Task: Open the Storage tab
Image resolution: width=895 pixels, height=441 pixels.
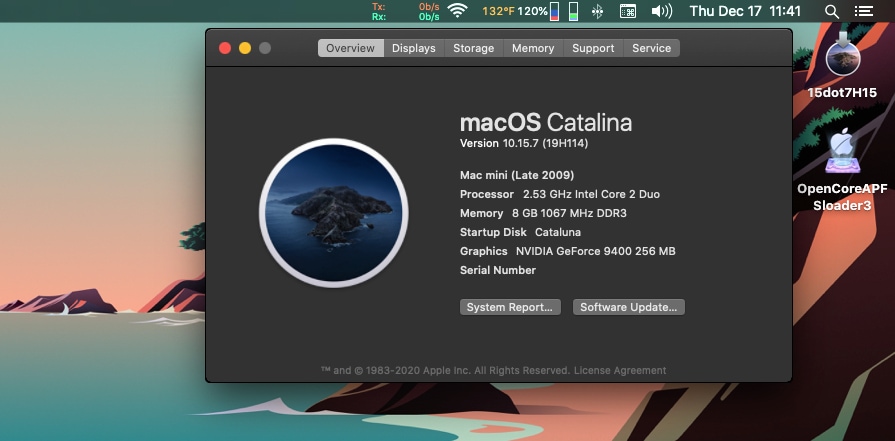Action: [x=474, y=48]
